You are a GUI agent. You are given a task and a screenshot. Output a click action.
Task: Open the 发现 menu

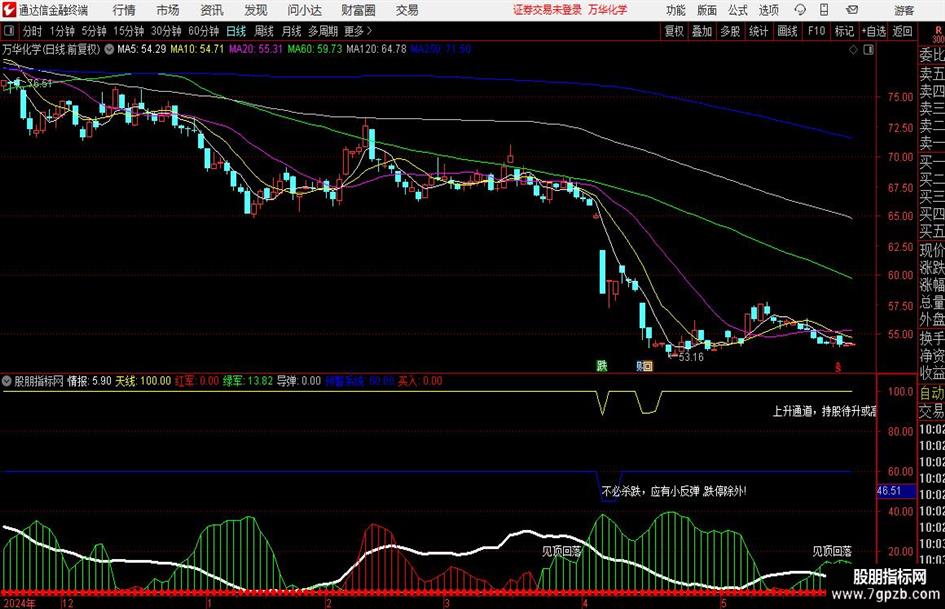point(256,10)
